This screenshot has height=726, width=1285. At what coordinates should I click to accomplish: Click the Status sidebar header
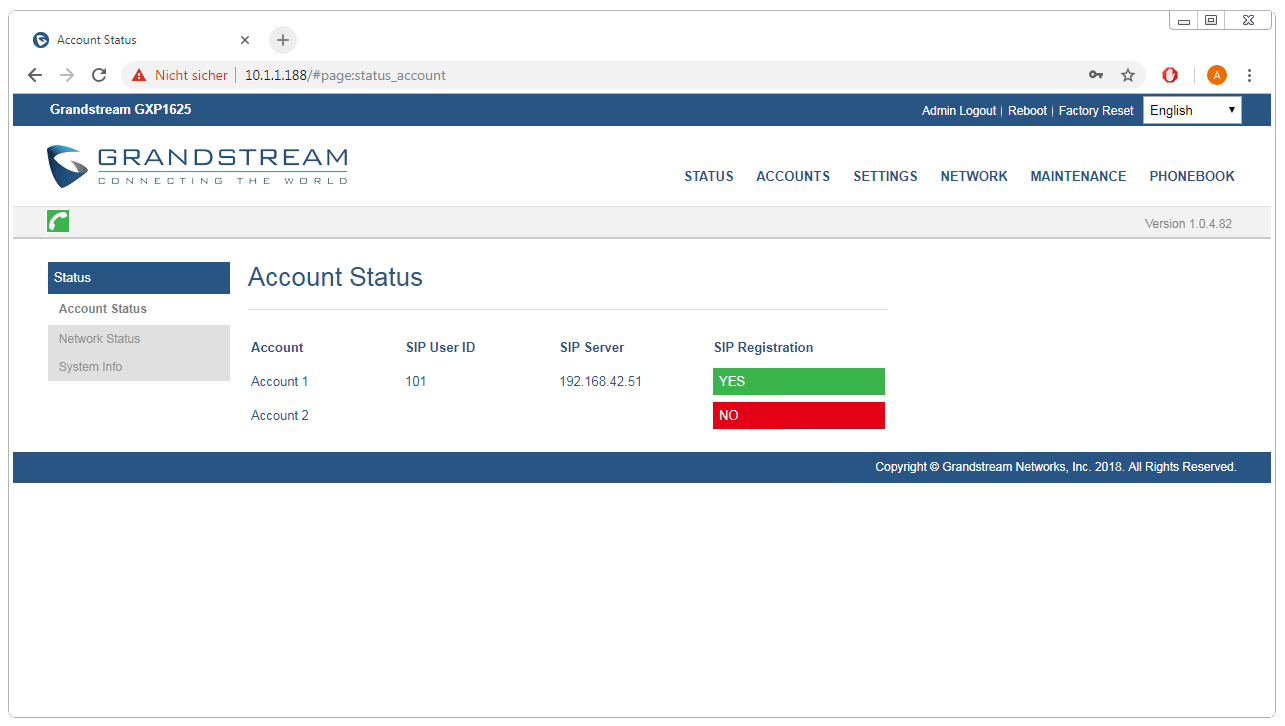[139, 278]
